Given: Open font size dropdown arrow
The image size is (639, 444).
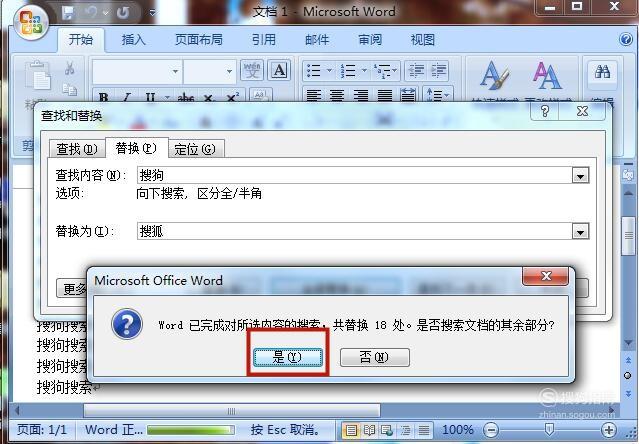Looking at the screenshot, I should click(229, 71).
